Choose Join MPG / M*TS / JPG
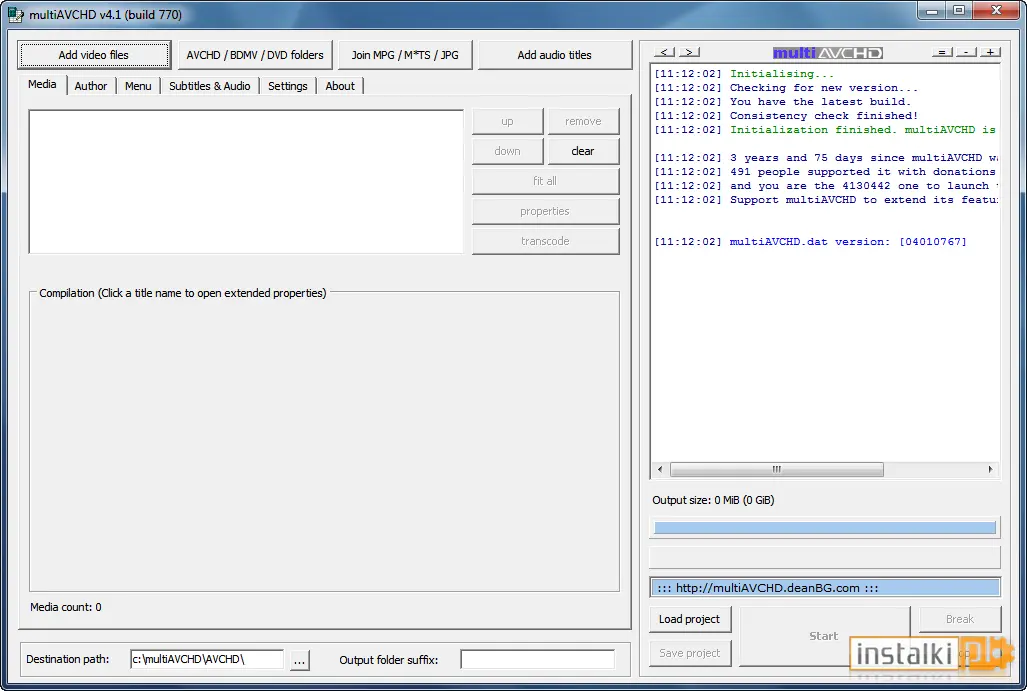This screenshot has height=691, width=1027. pos(405,55)
